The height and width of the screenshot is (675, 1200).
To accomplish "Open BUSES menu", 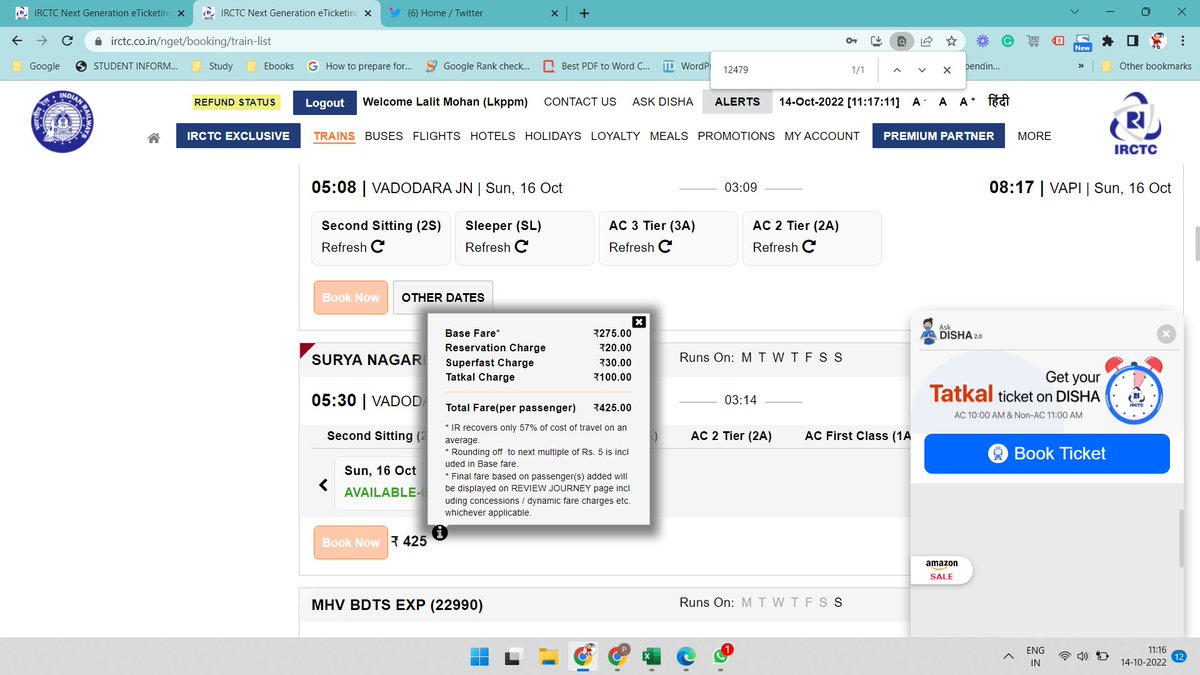I will point(385,136).
